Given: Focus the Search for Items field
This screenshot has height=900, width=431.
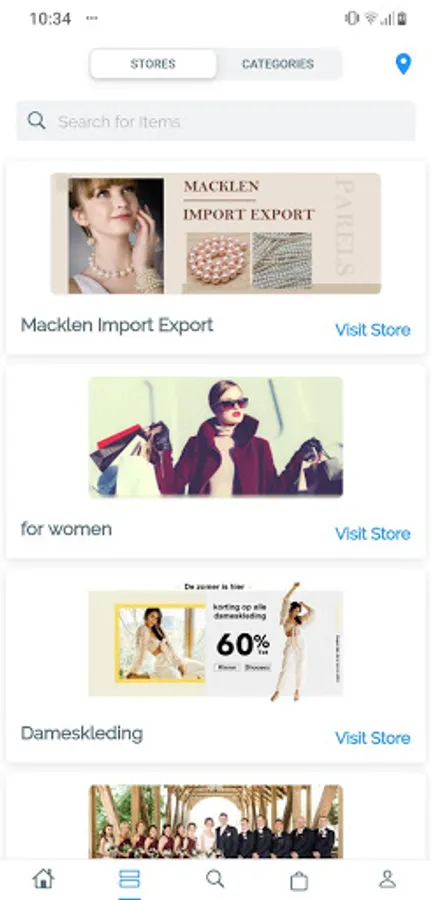Looking at the screenshot, I should coord(216,121).
